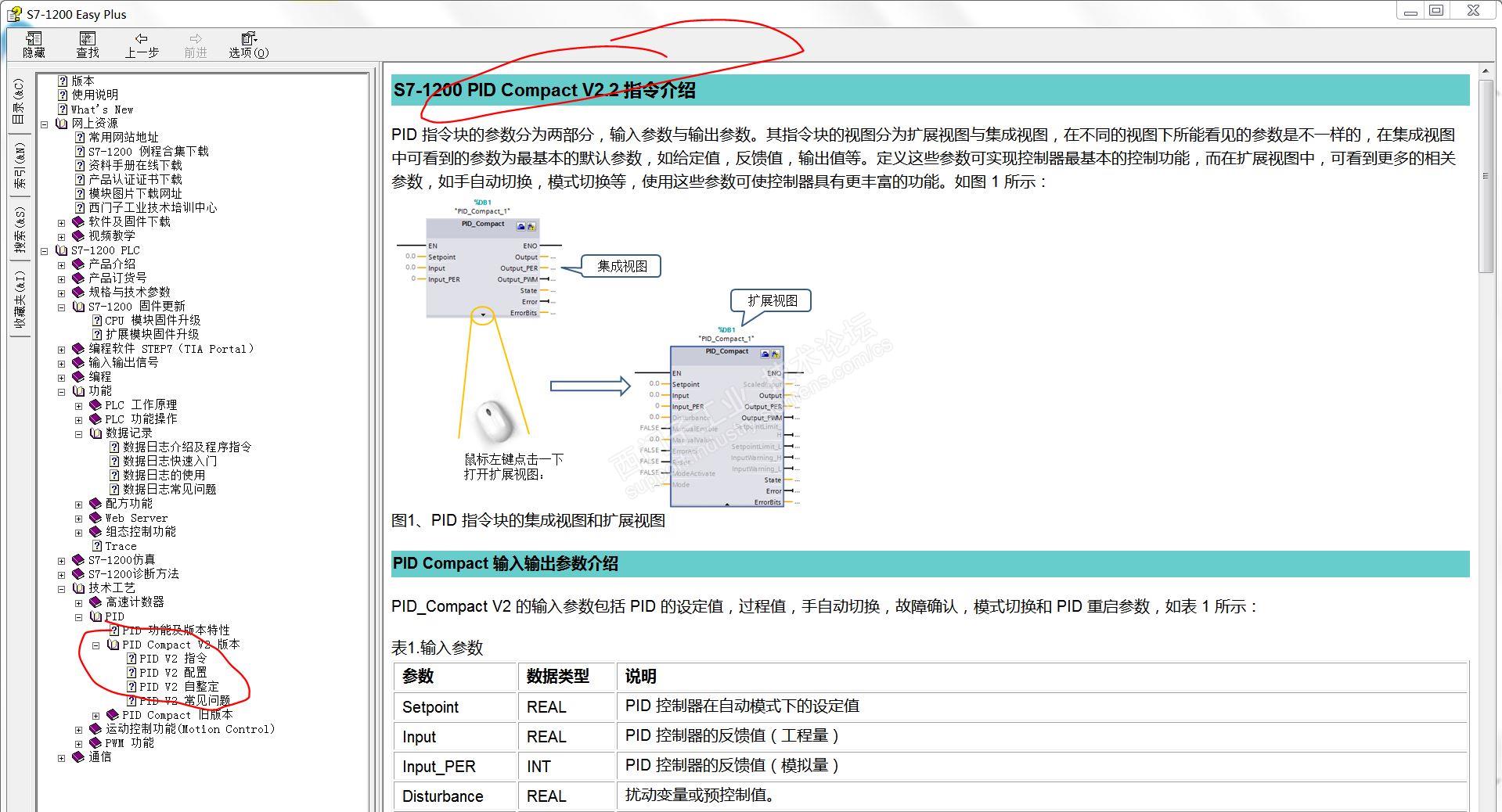
Task: Expand the S7-1200仿真 tree node
Action: (x=62, y=560)
